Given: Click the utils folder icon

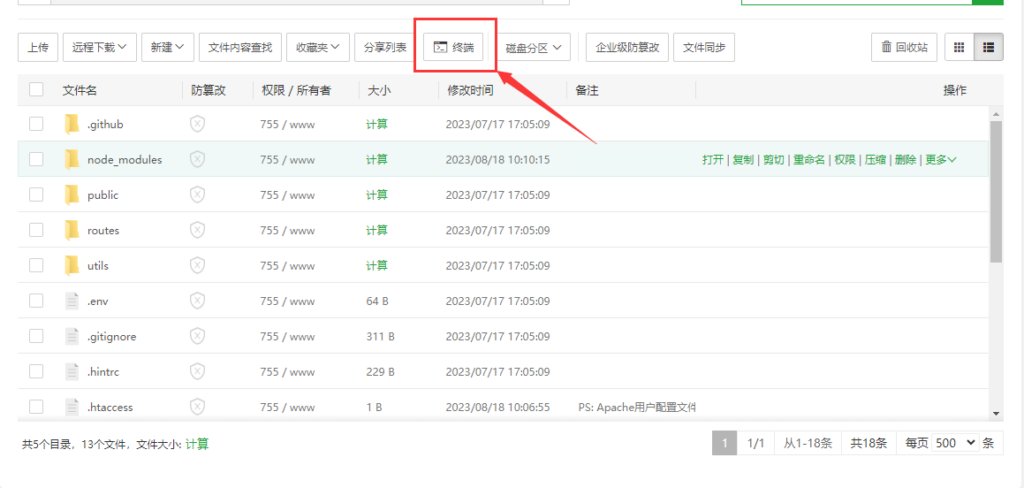Looking at the screenshot, I should click(x=72, y=265).
